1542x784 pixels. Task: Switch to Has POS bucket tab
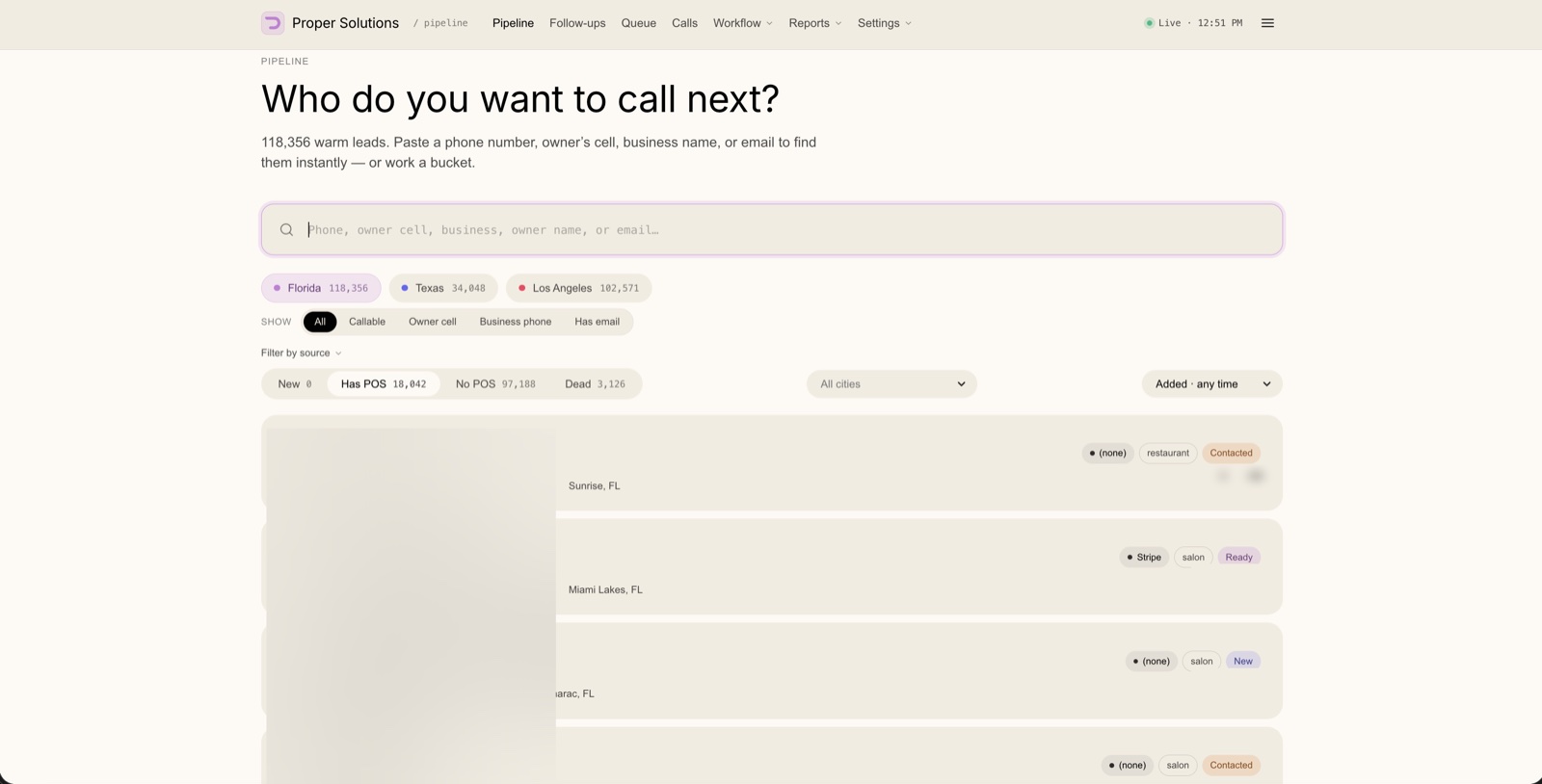(x=384, y=384)
